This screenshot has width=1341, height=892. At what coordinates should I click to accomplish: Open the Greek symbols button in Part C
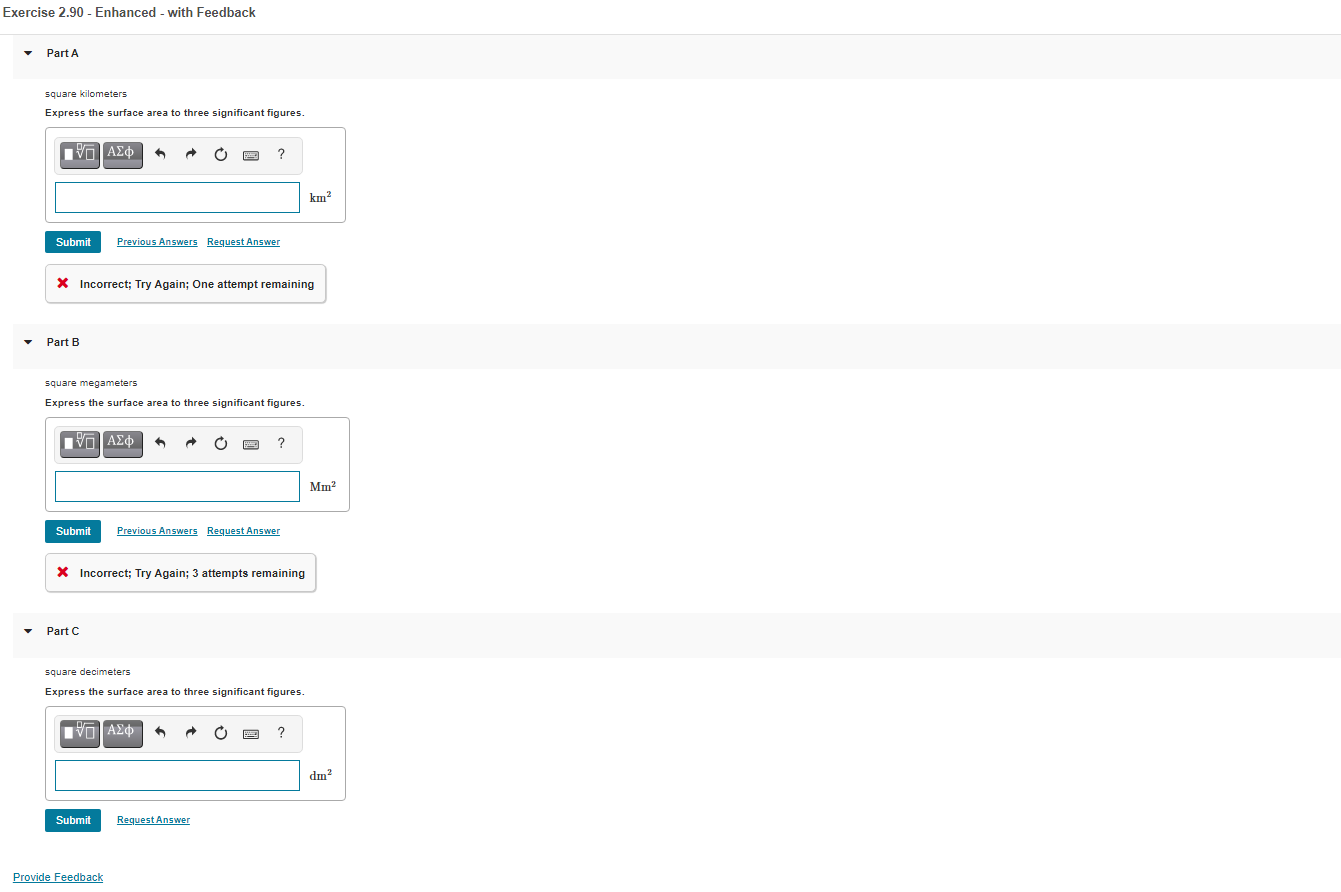point(123,733)
